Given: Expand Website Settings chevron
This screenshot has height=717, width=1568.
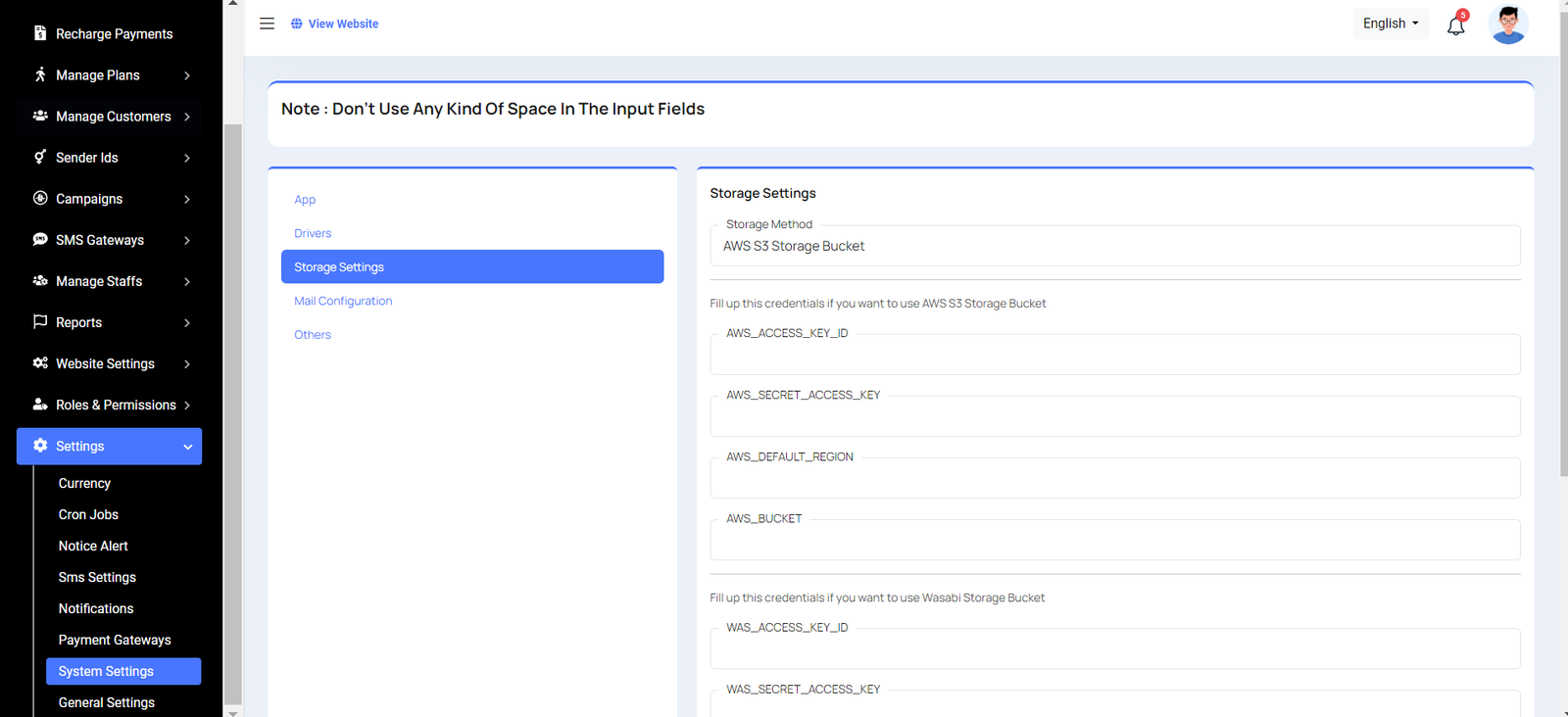Looking at the screenshot, I should (x=187, y=363).
